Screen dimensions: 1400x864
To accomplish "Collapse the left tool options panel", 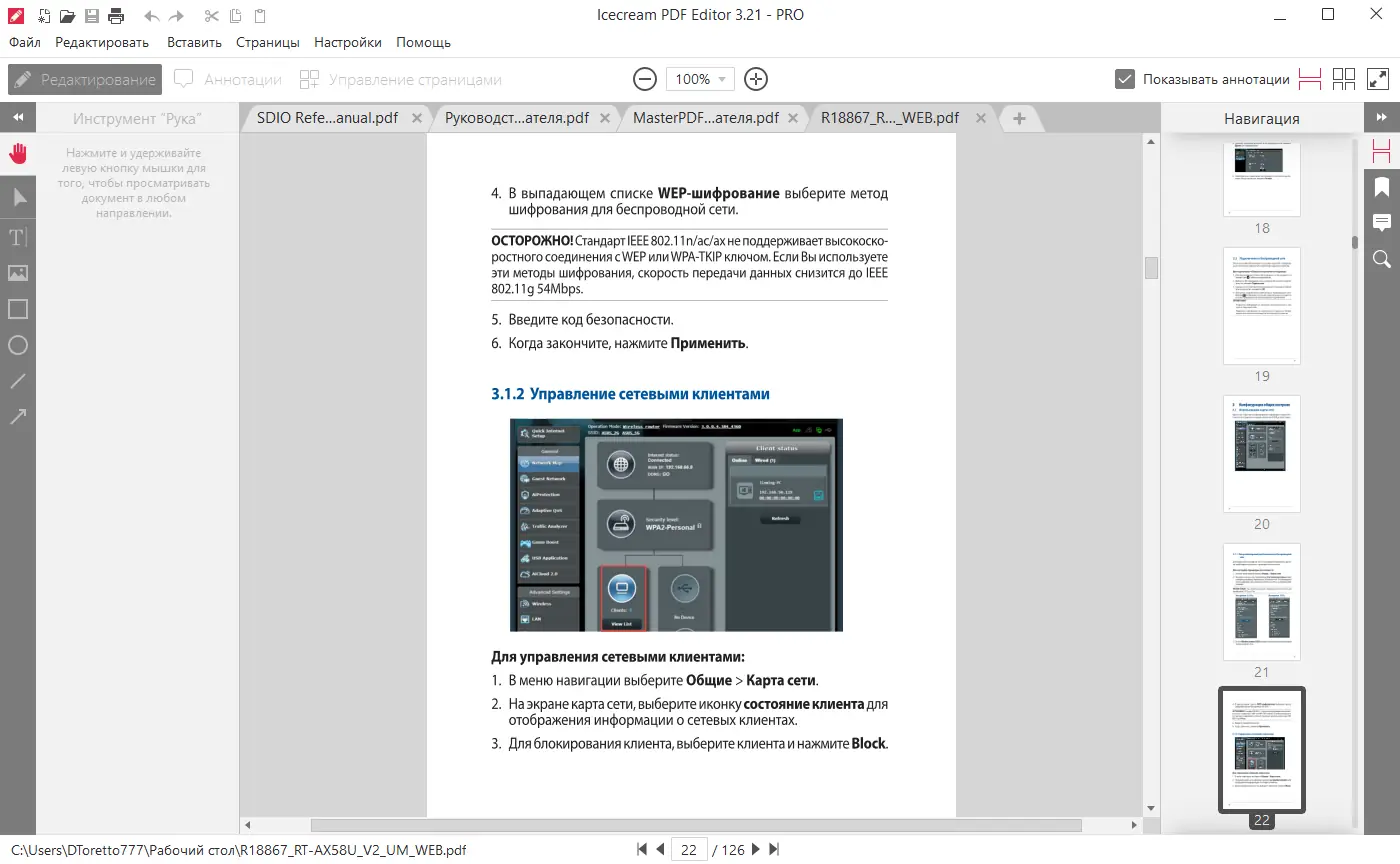I will [x=17, y=117].
